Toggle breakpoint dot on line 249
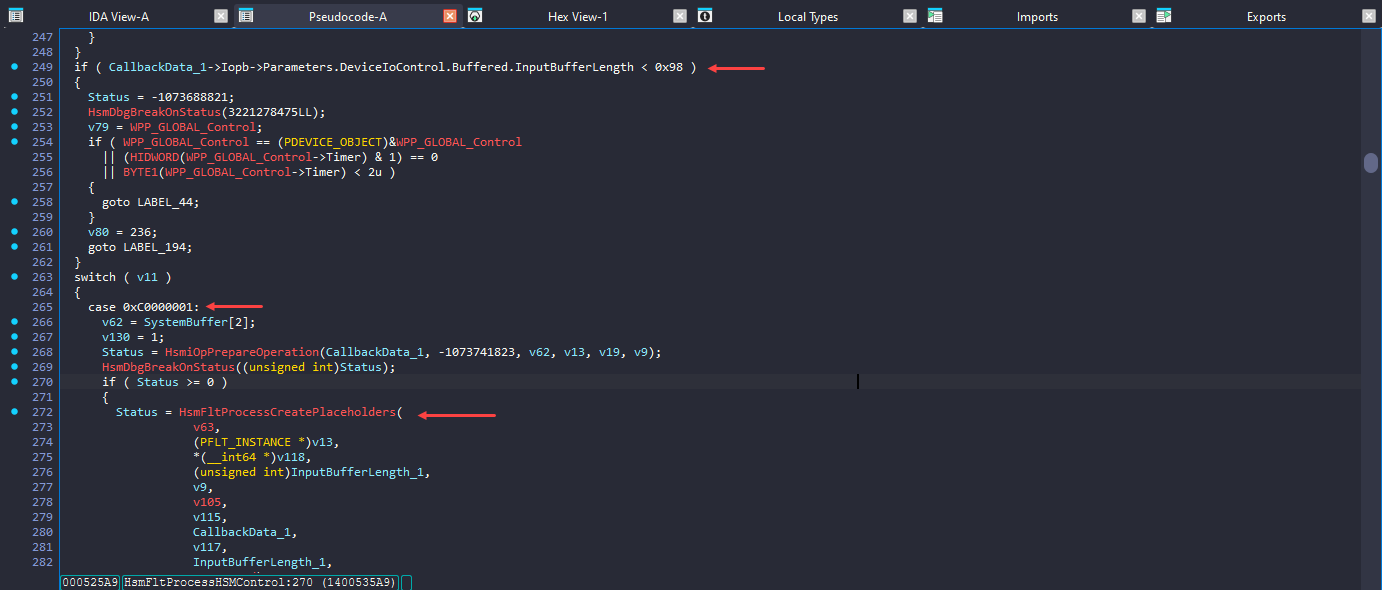 (x=14, y=67)
